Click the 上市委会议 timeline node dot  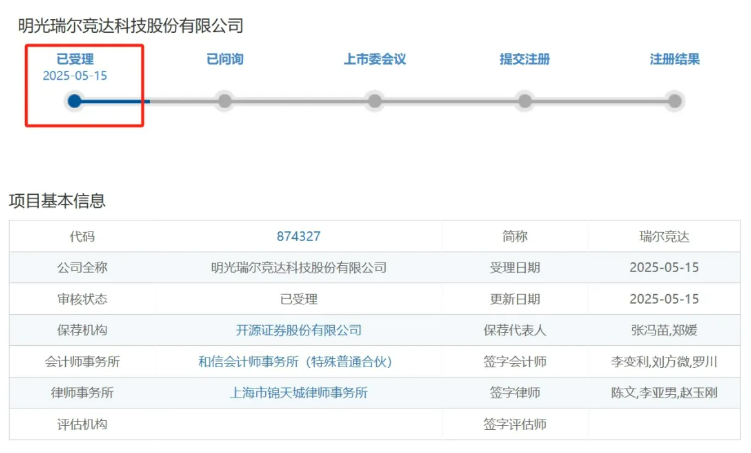pos(375,101)
